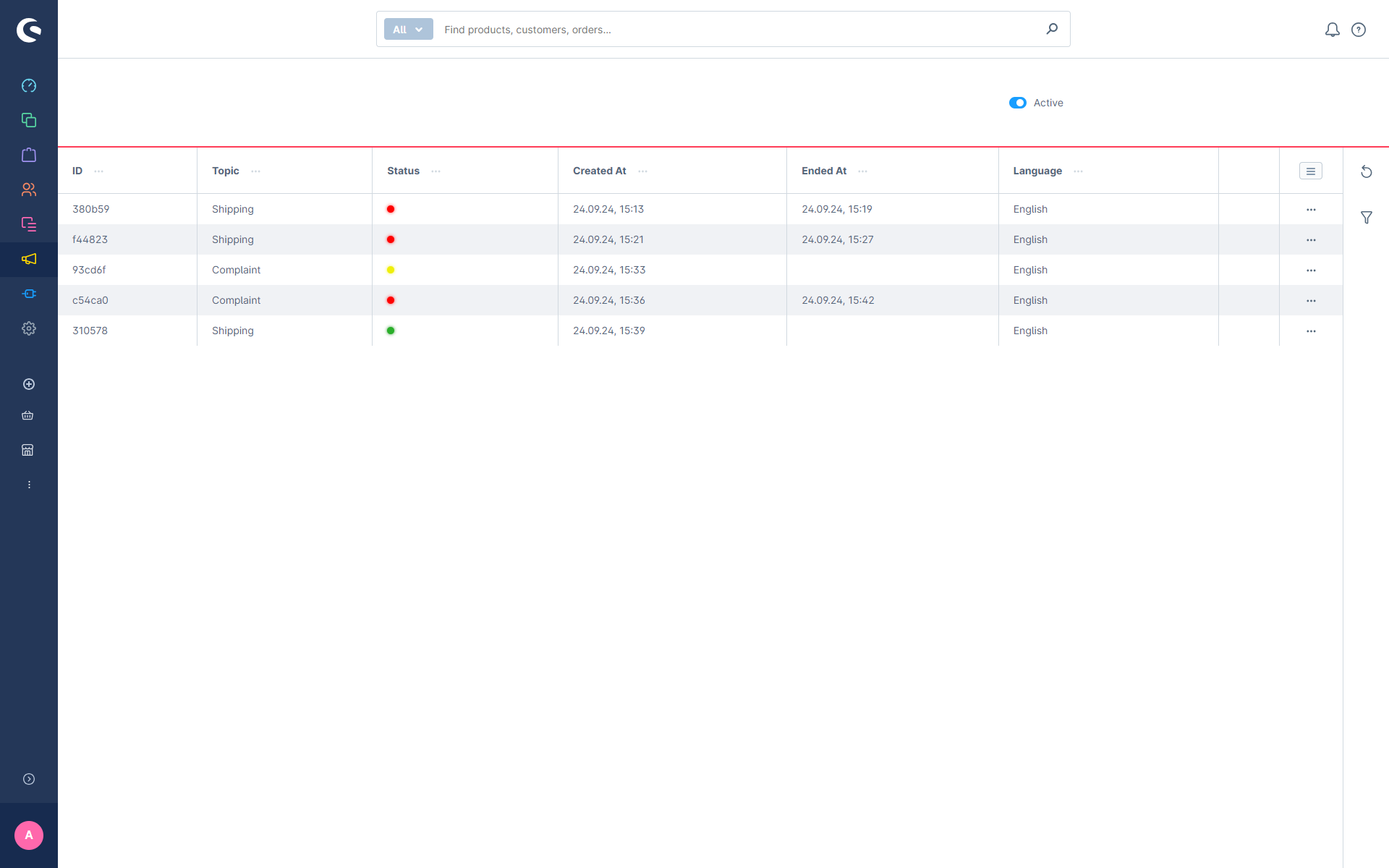Image resolution: width=1389 pixels, height=868 pixels.
Task: Open the filter funnel icon
Action: coord(1367,217)
